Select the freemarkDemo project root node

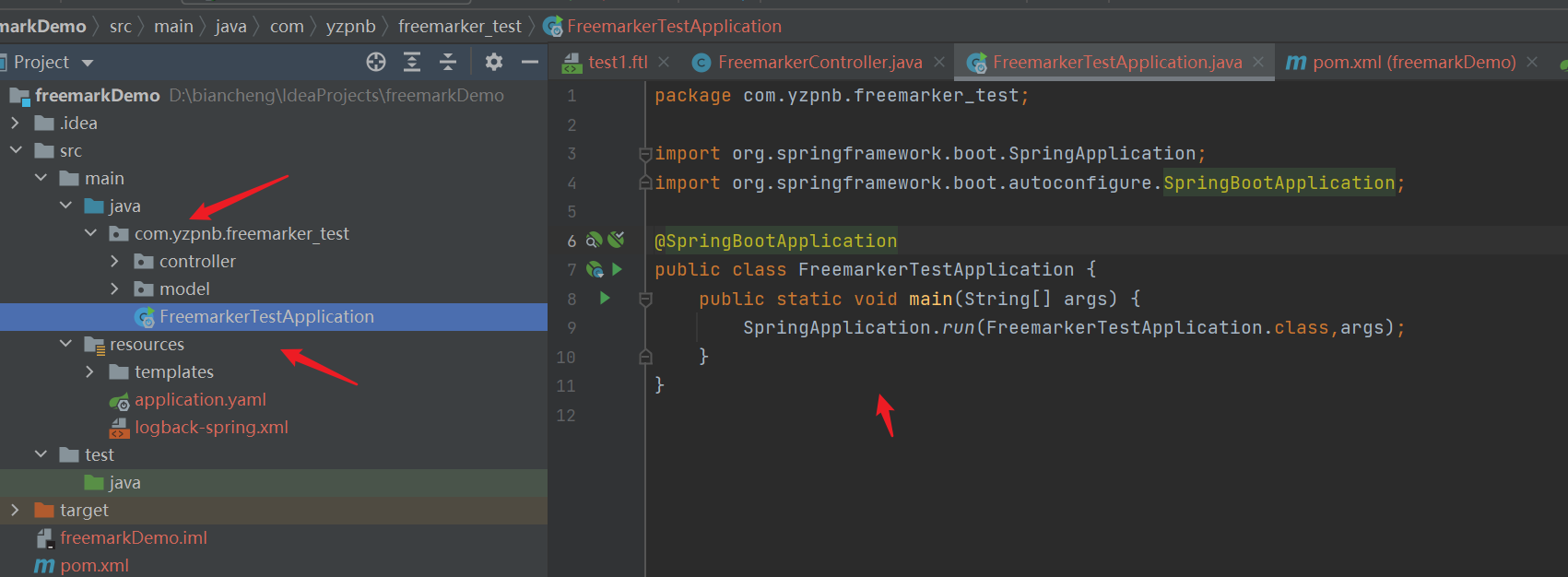pyautogui.click(x=97, y=95)
